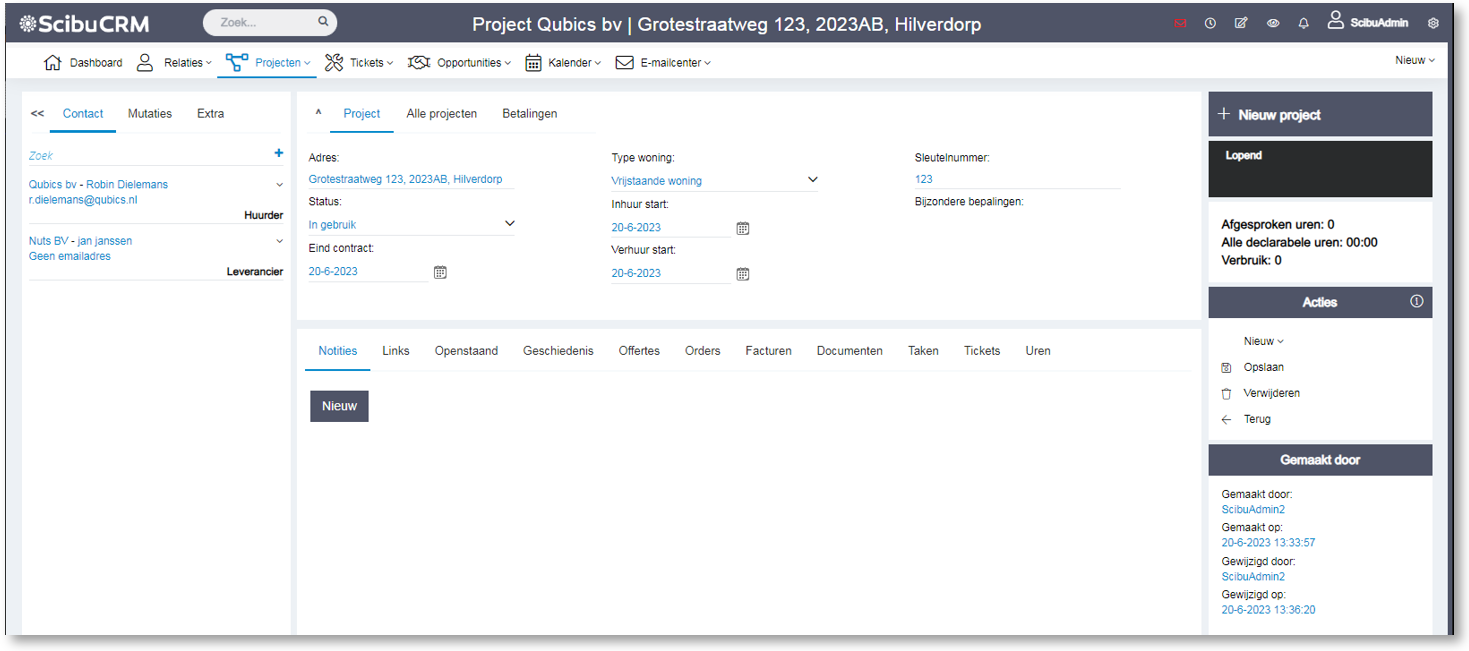Click the Eind contract date field
This screenshot has width=1469, height=651.
(x=368, y=271)
